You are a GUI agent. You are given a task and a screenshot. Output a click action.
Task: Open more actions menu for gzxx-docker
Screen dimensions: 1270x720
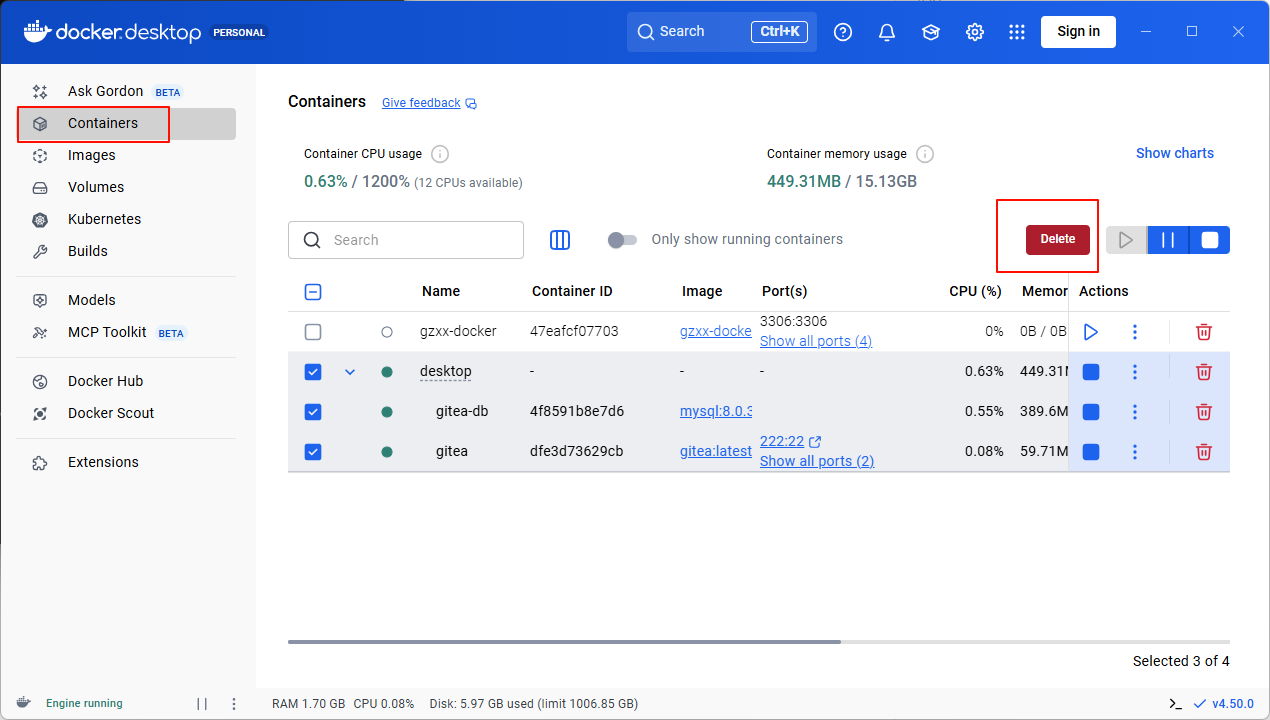point(1135,331)
